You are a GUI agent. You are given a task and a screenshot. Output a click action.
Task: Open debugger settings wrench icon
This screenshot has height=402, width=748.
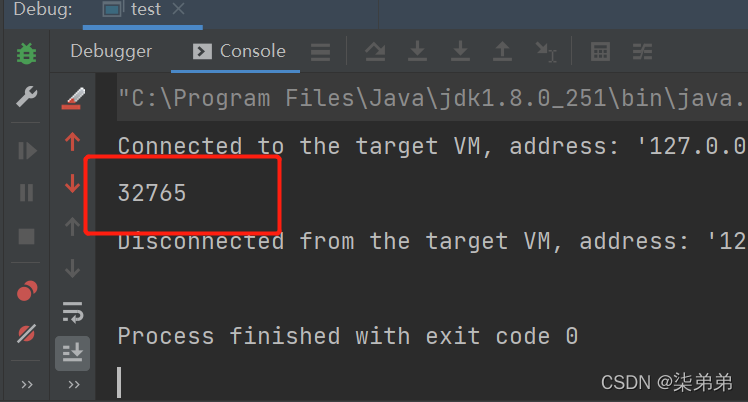tap(26, 97)
